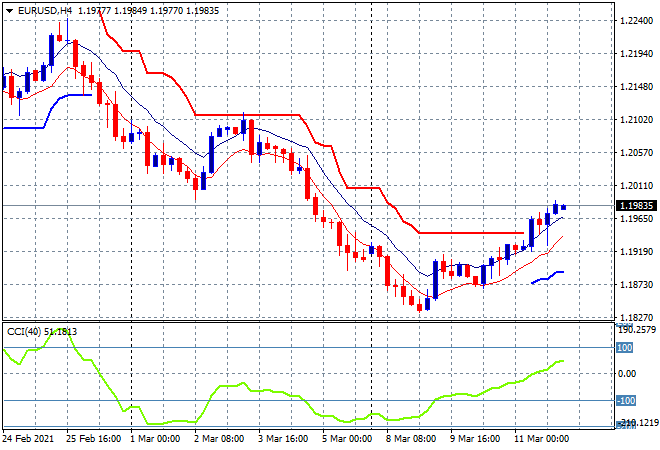Screen dimensions: 660x450
Task: Click the 1.21480 price scale label
Action: click(x=637, y=87)
